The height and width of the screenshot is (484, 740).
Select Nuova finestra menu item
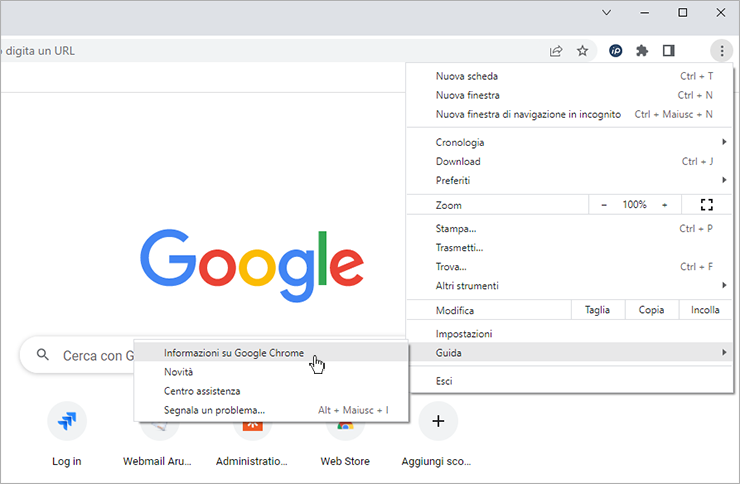pos(569,95)
